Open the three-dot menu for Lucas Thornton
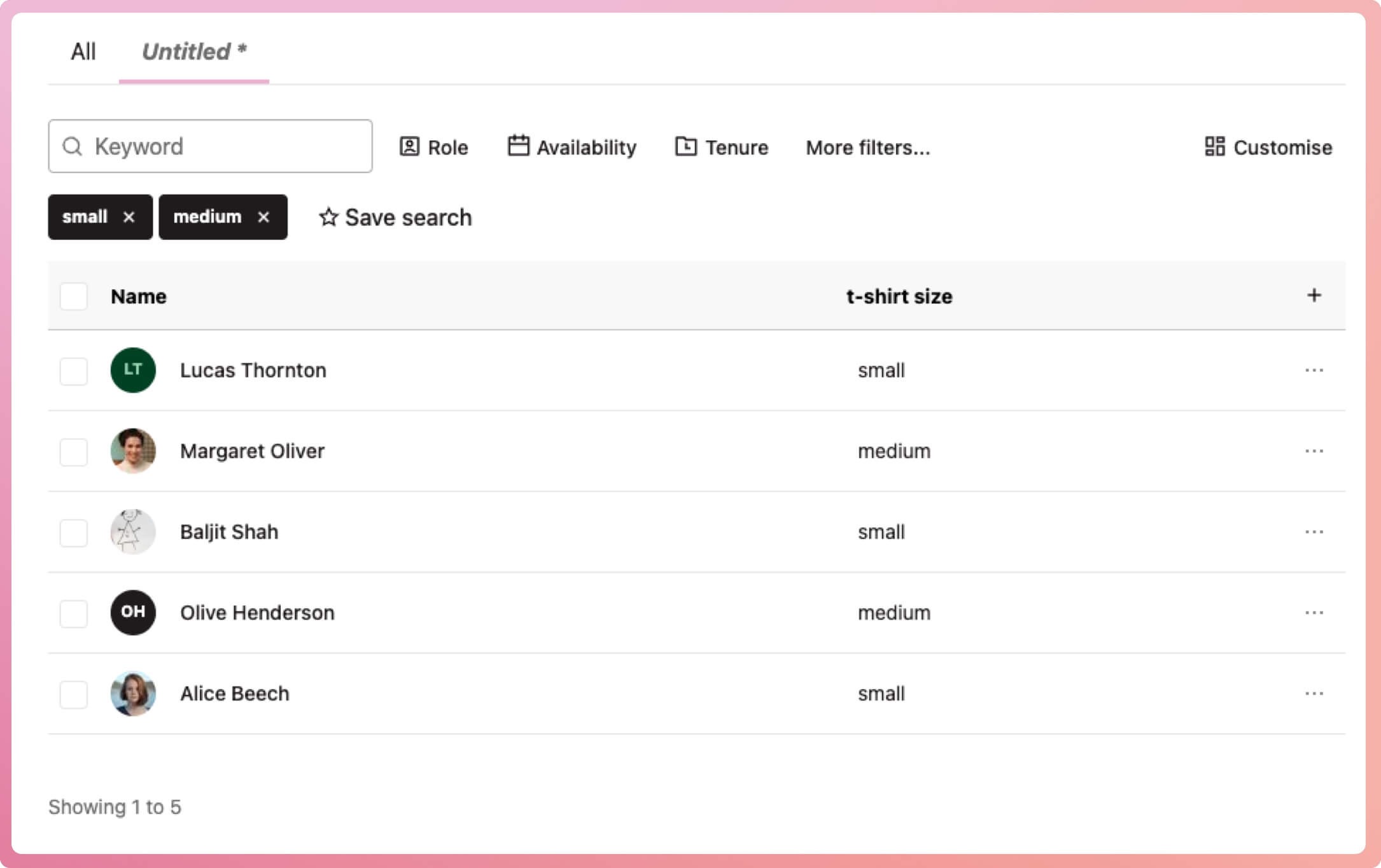 pyautogui.click(x=1314, y=370)
